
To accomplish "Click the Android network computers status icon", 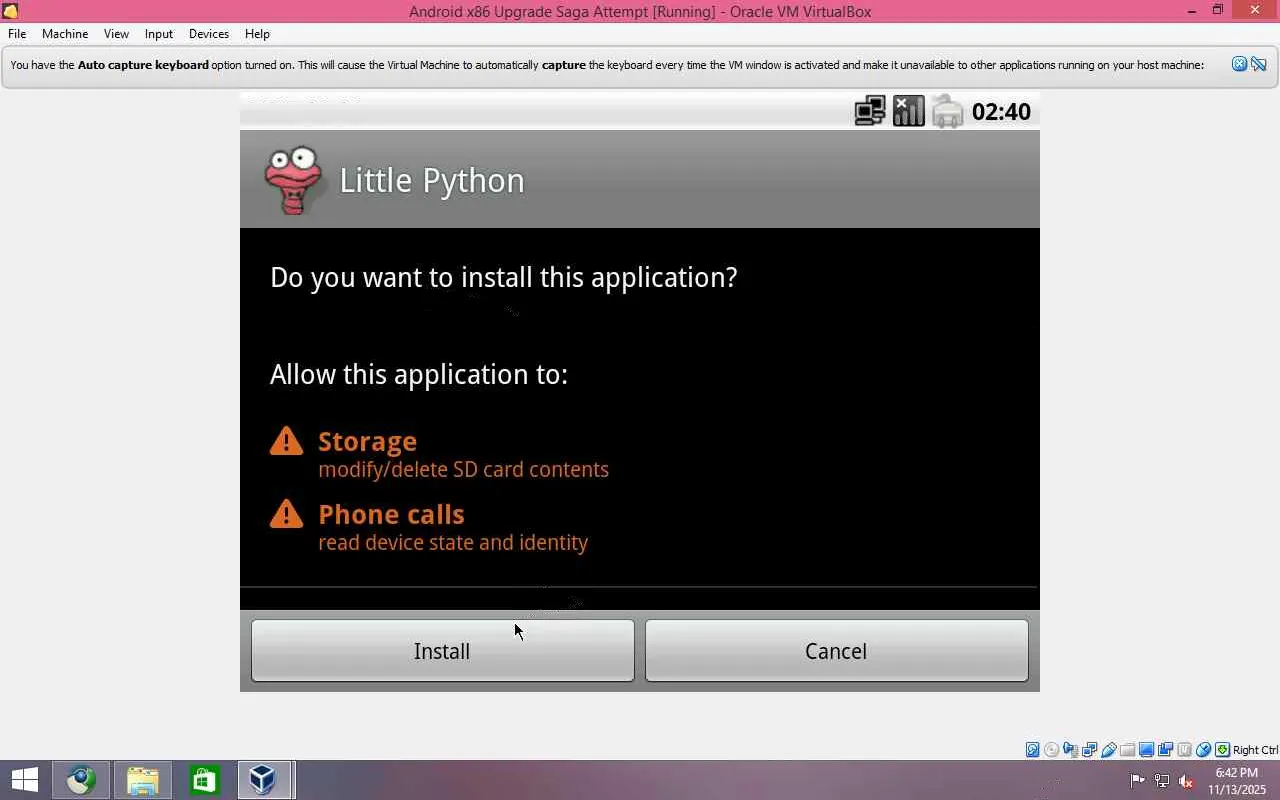I will (x=870, y=111).
